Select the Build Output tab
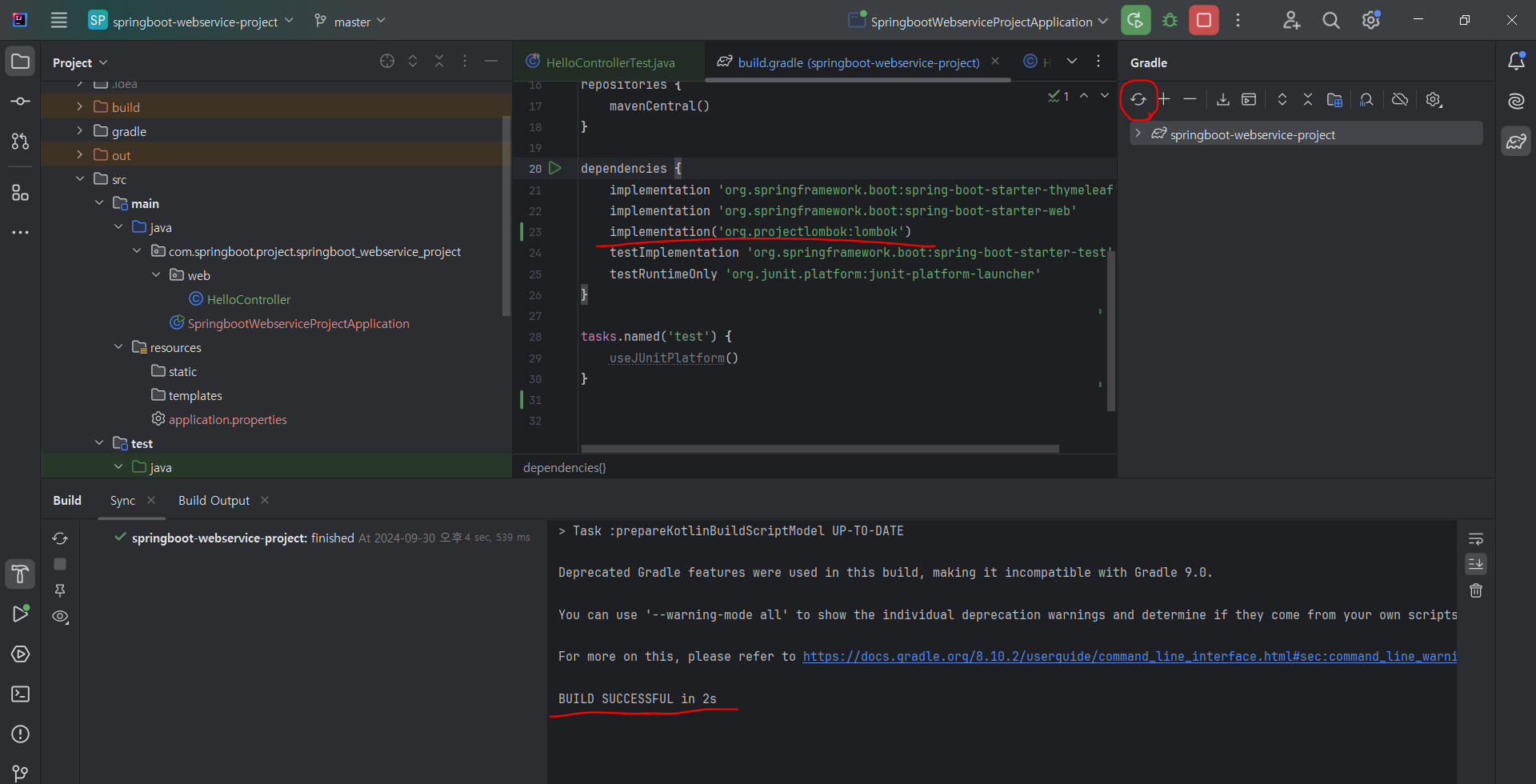This screenshot has width=1536, height=784. [x=214, y=500]
